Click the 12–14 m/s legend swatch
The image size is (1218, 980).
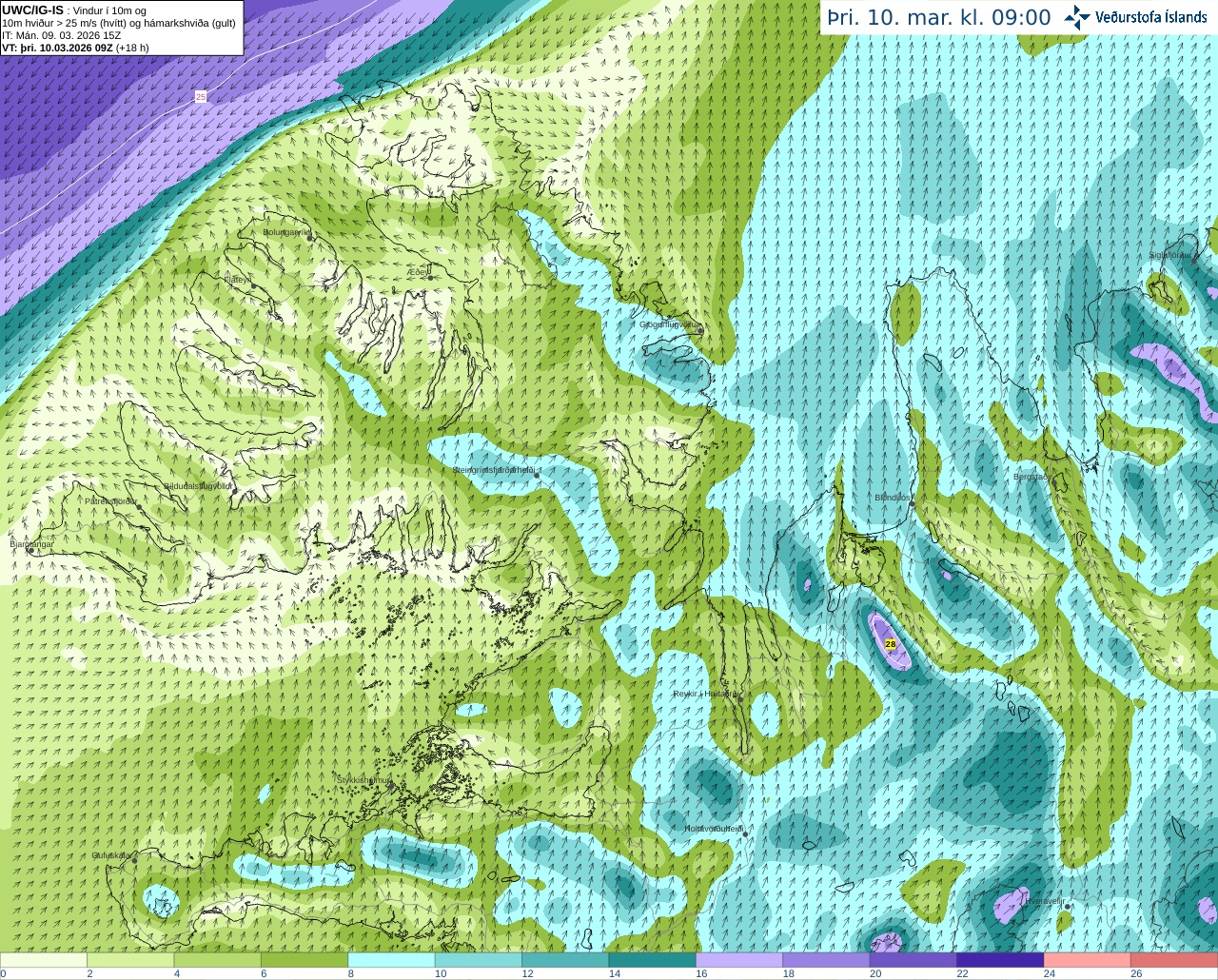click(565, 960)
